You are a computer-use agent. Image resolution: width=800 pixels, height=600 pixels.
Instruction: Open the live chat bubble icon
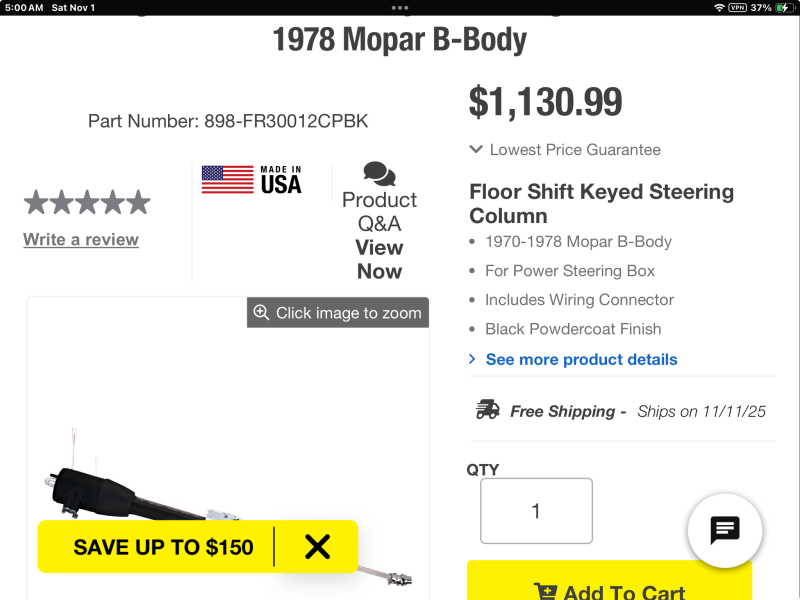tap(725, 530)
